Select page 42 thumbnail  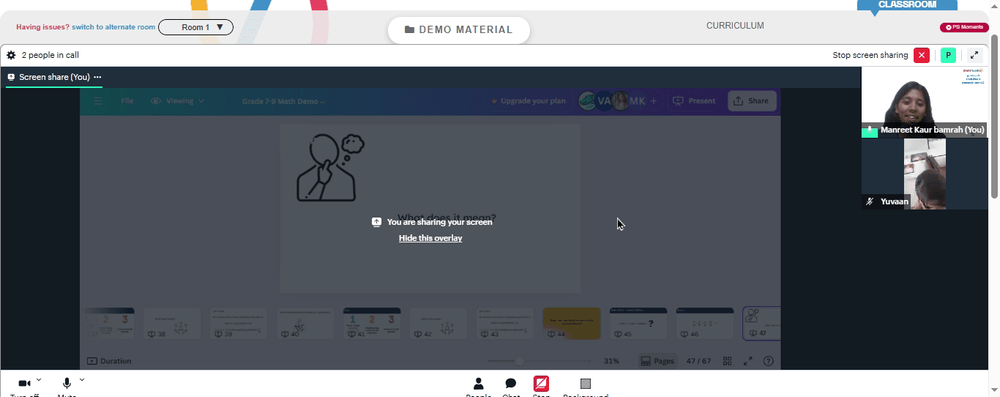click(x=438, y=324)
